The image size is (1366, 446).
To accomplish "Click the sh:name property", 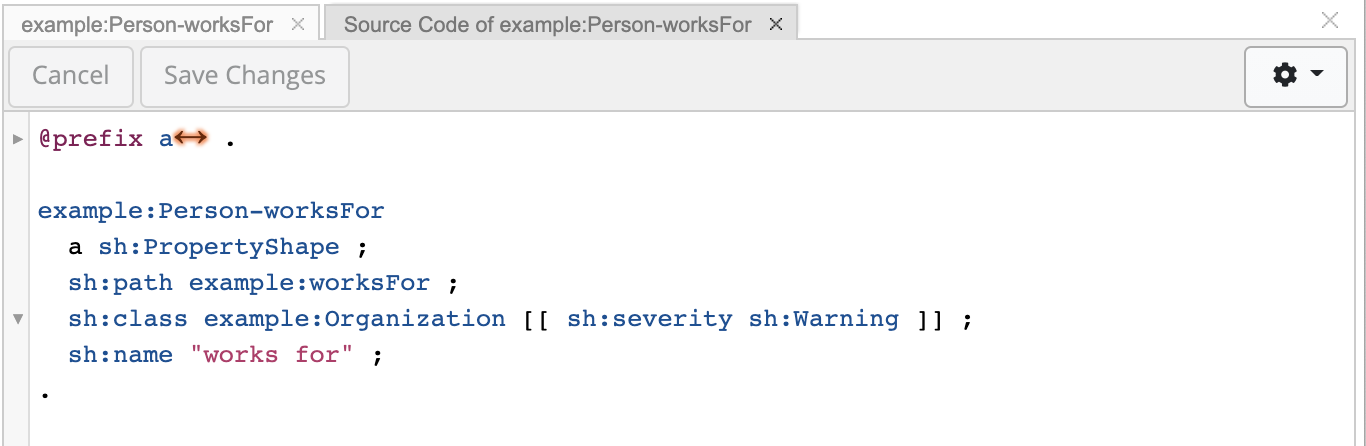I will point(120,355).
